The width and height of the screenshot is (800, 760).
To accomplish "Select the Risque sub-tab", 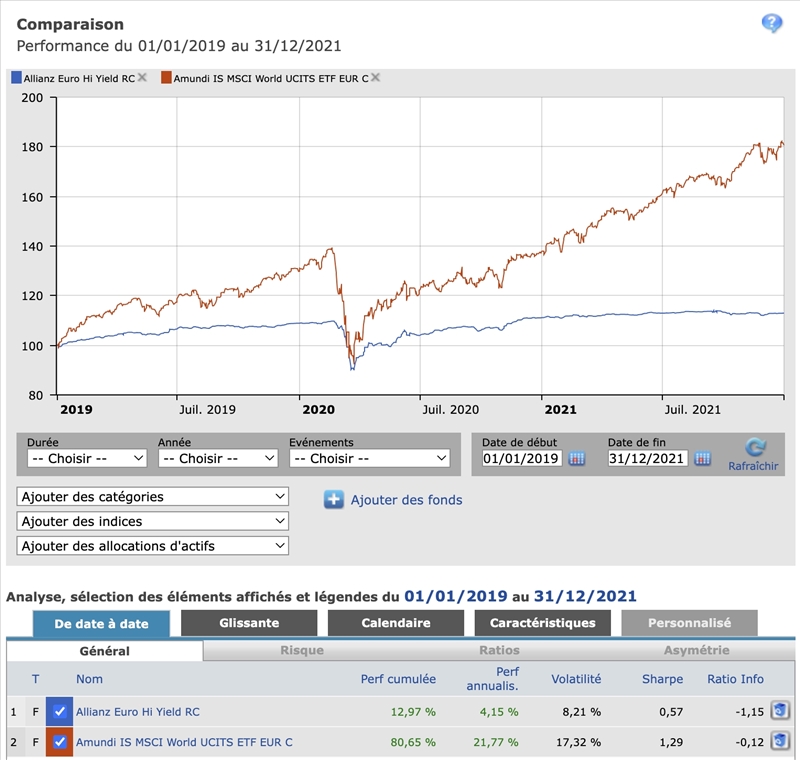I will 301,651.
